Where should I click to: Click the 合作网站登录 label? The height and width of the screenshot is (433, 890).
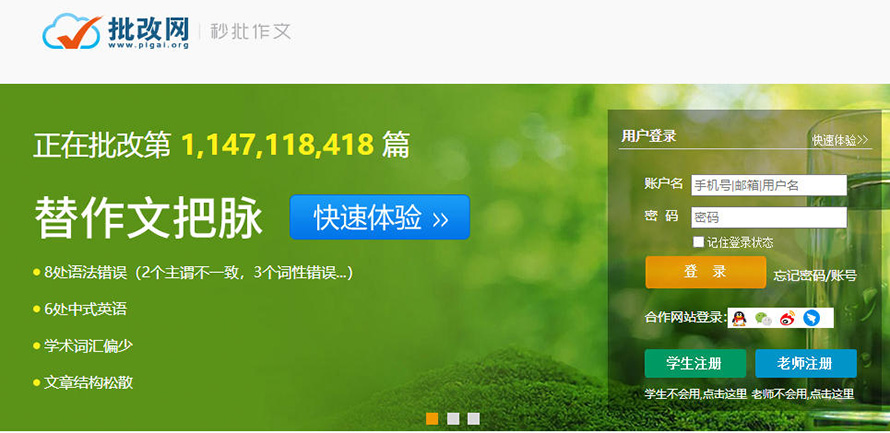(686, 317)
